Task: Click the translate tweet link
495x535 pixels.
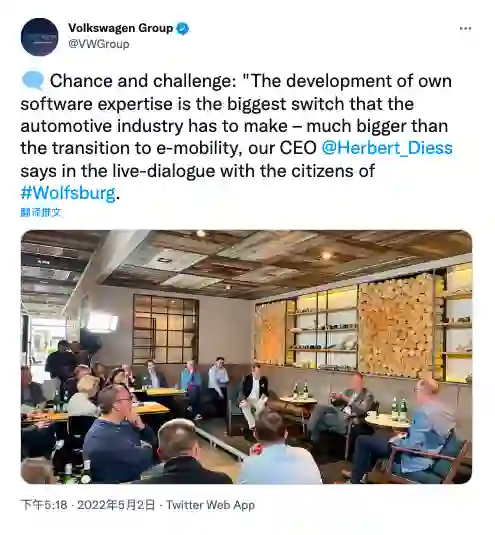Action: (41, 213)
